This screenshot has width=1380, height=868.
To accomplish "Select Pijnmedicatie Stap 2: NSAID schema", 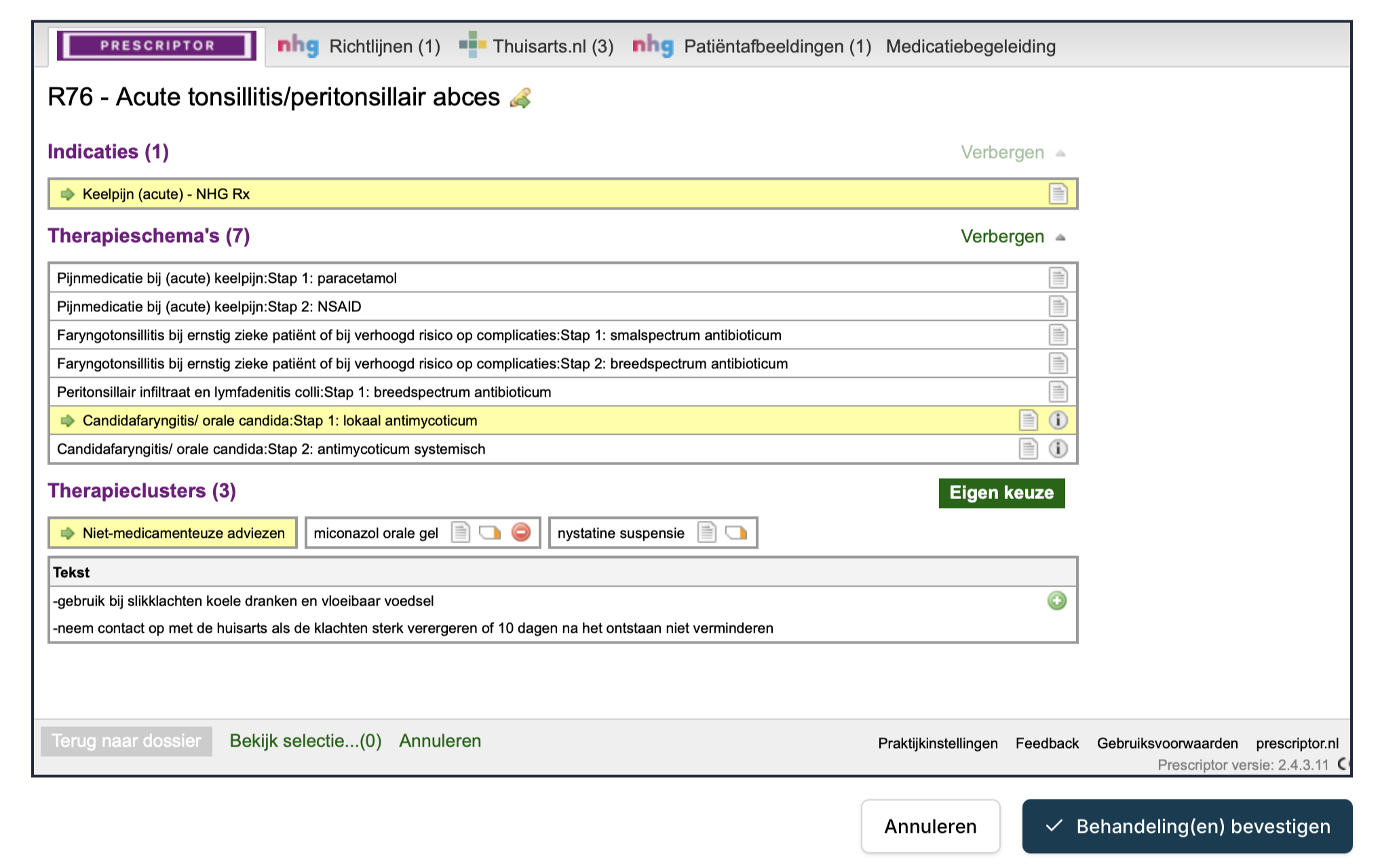I will 209,307.
